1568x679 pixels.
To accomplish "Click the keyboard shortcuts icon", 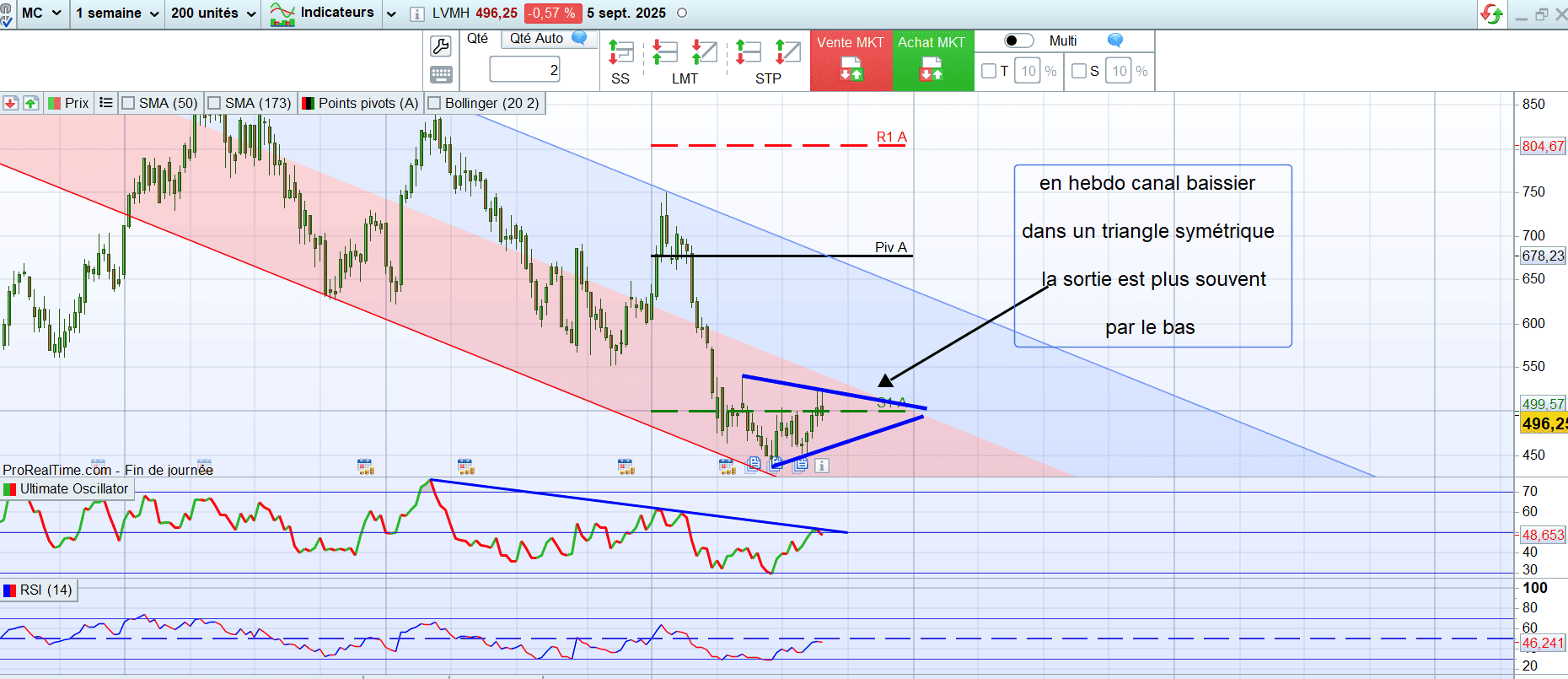I will pos(441,74).
